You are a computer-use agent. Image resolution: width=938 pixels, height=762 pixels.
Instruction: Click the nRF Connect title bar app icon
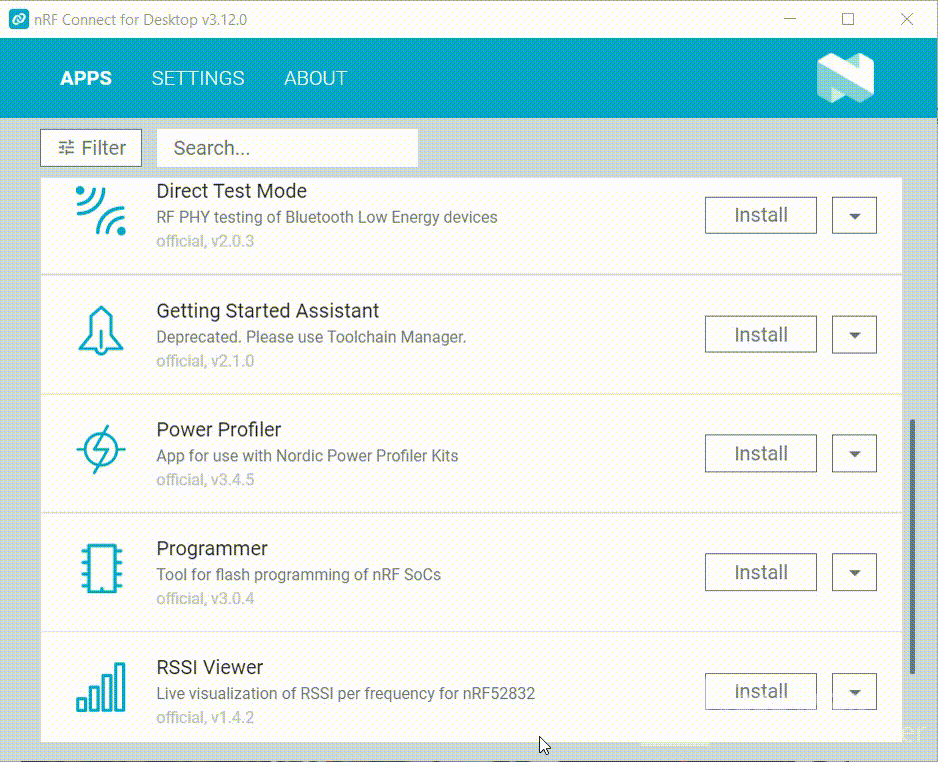19,19
